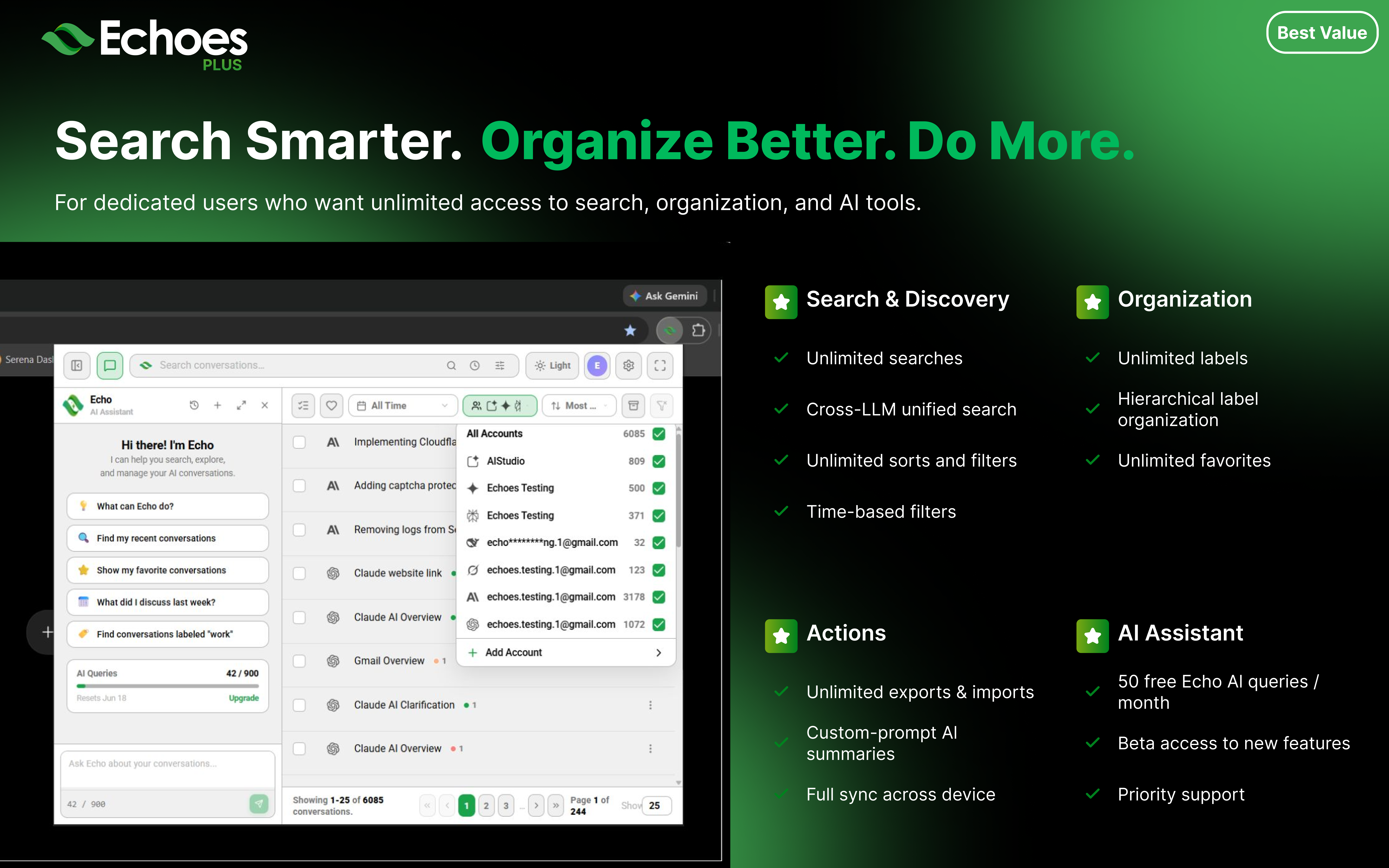Open the Claude AI Clarification conversation

tap(404, 705)
